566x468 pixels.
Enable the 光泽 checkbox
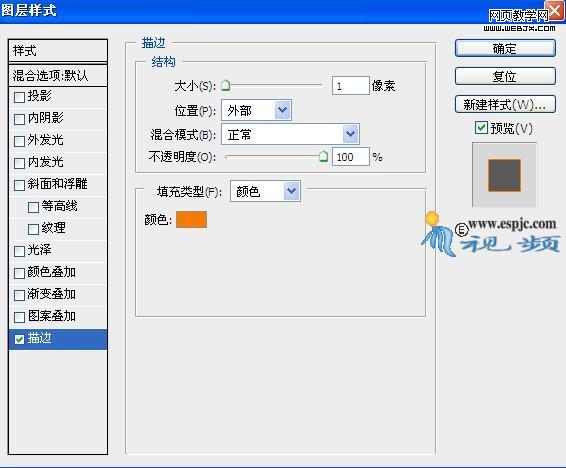pyautogui.click(x=19, y=251)
